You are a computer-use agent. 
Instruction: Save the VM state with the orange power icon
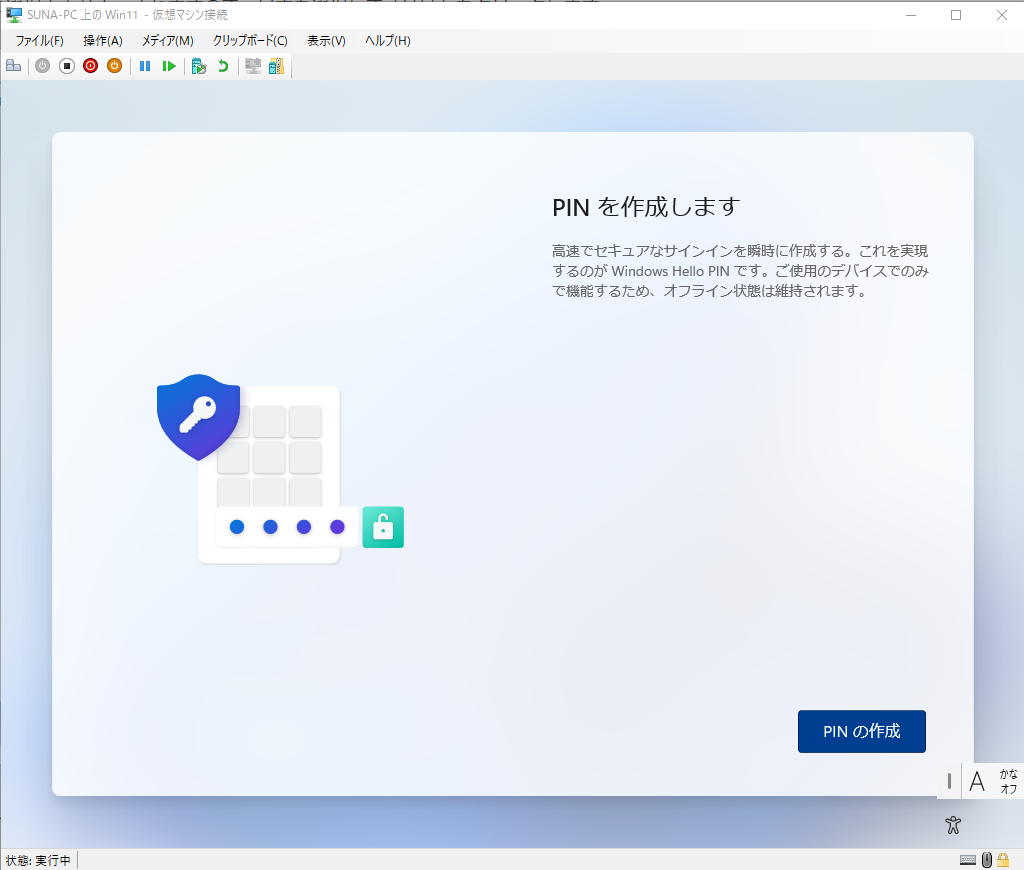pyautogui.click(x=114, y=66)
